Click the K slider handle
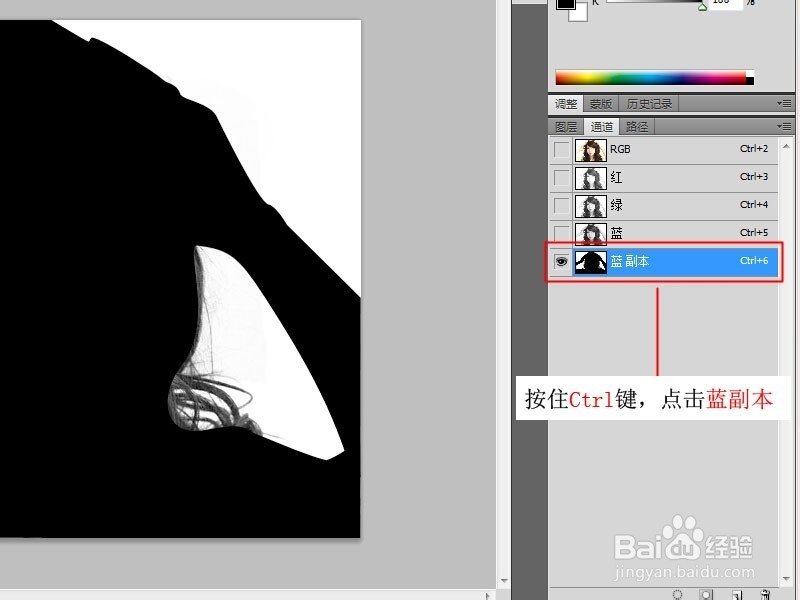This screenshot has width=800, height=600. (703, 7)
